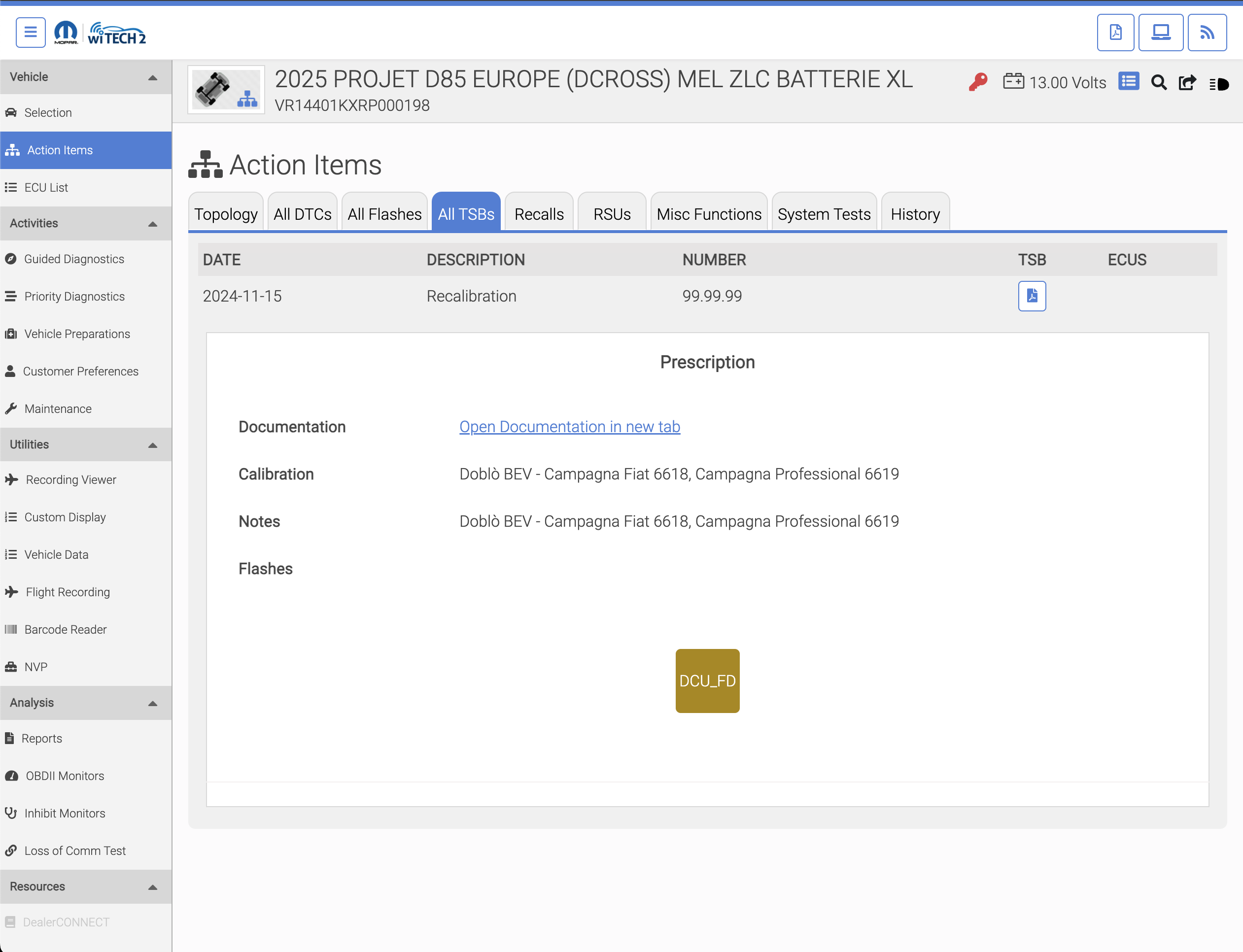Click Open Documentation in new tab link

click(569, 427)
